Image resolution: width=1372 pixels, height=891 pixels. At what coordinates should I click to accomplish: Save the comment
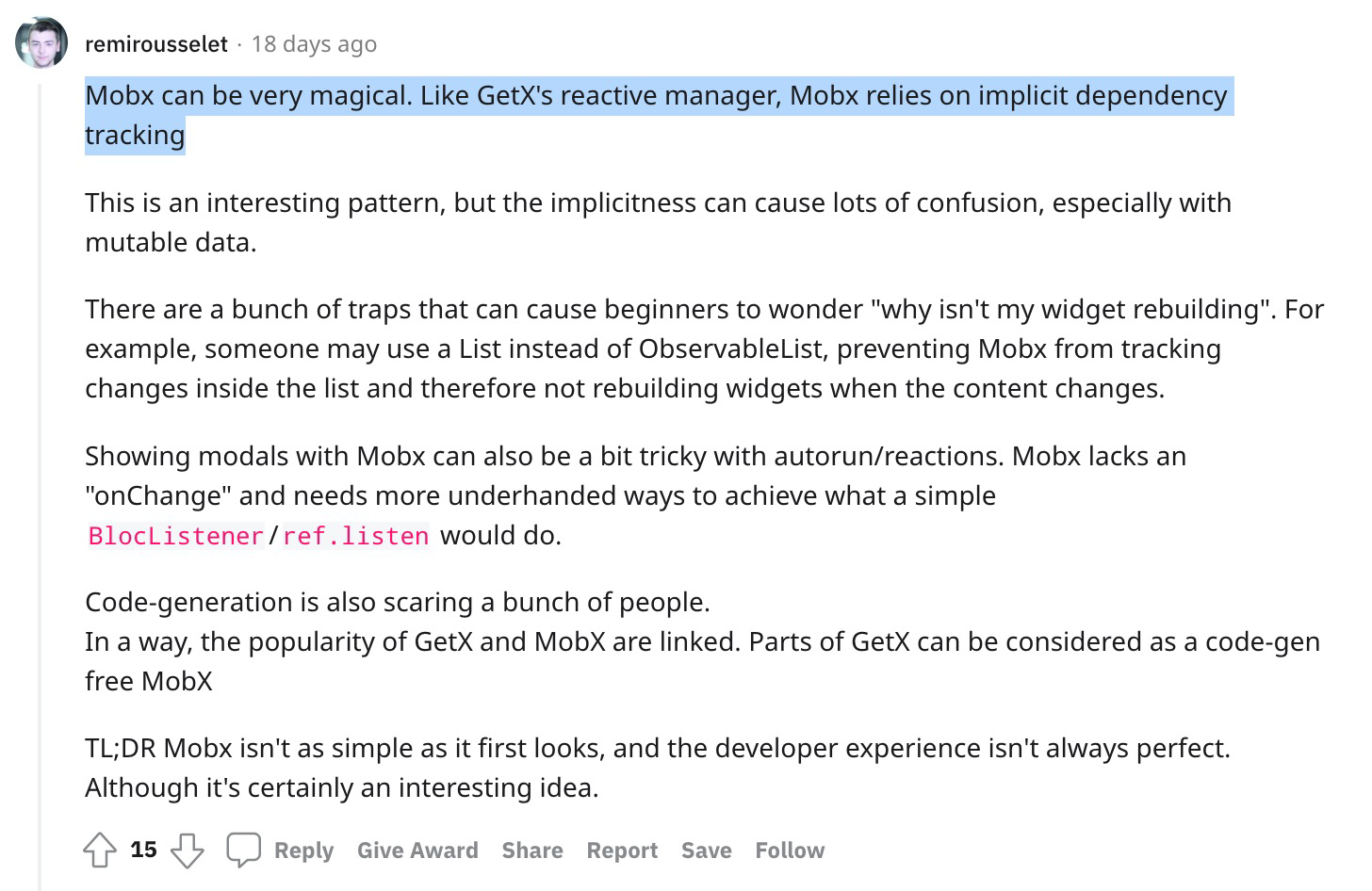point(707,850)
